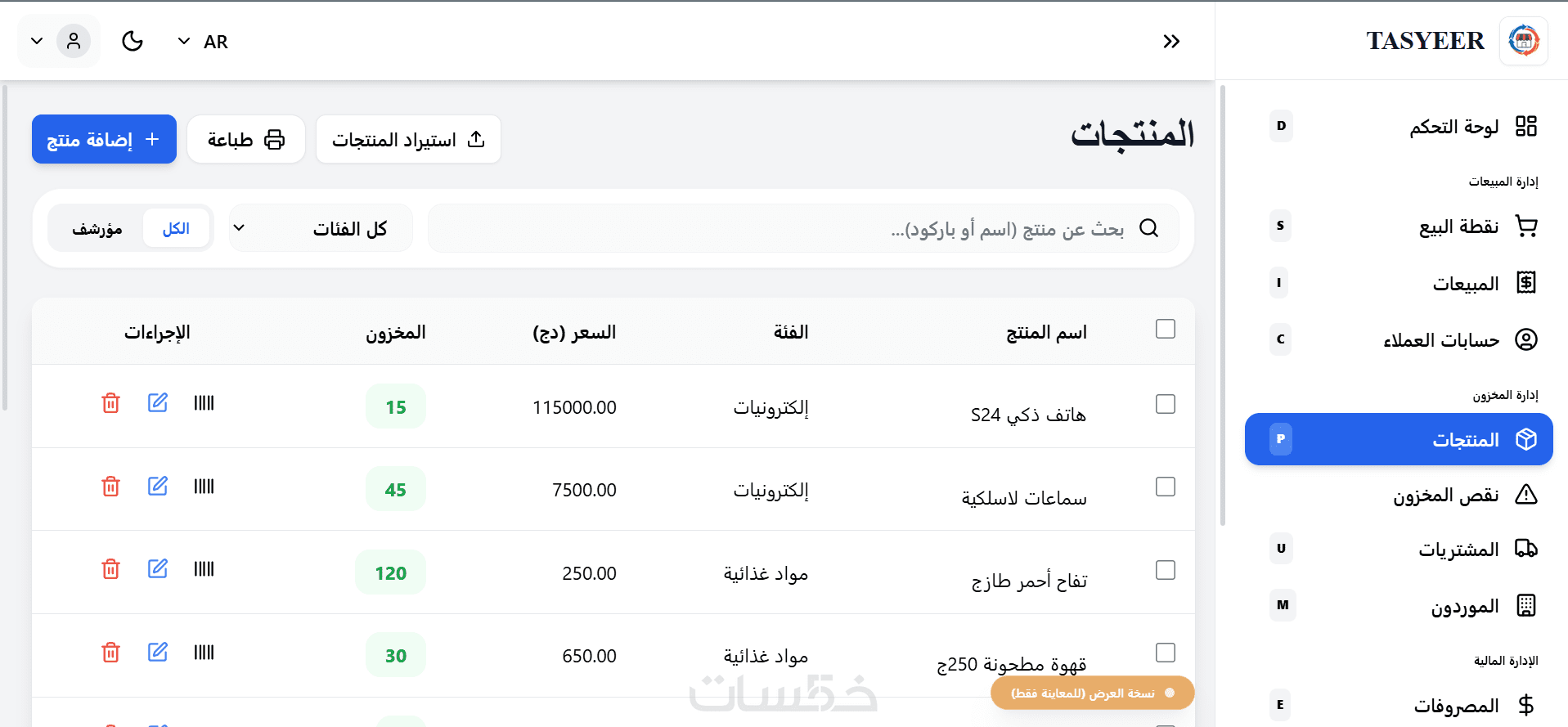Go to نقطة البيع in the sidebar
Screen dimensions: 1568x727
[x=1458, y=227]
